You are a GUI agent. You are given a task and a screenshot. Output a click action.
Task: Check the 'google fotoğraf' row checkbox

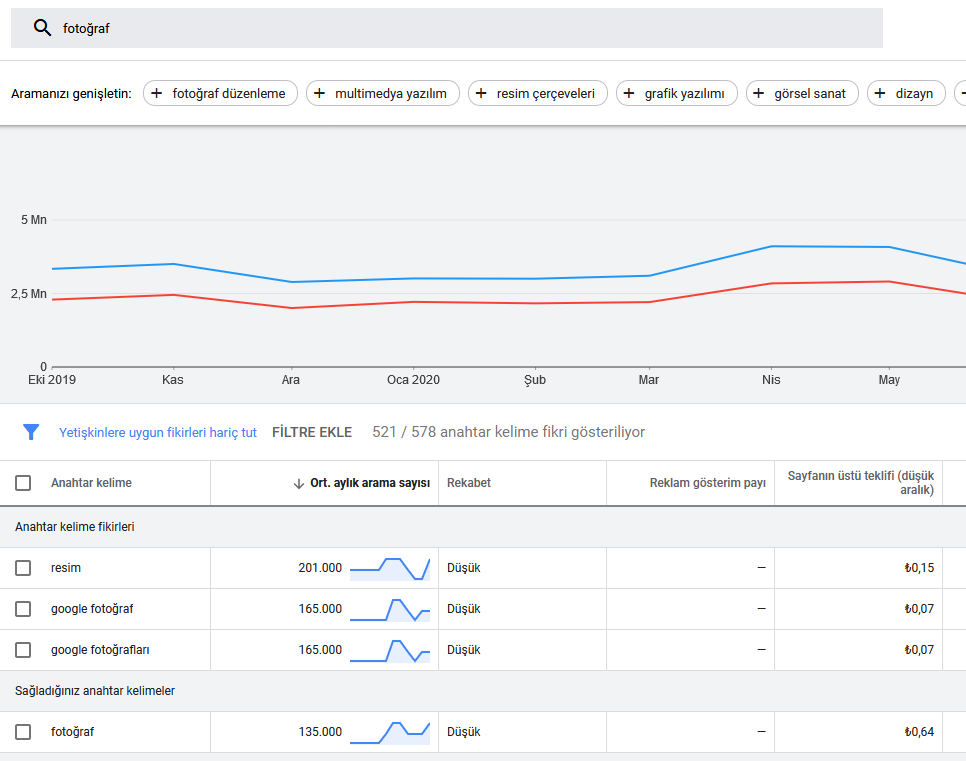click(23, 609)
